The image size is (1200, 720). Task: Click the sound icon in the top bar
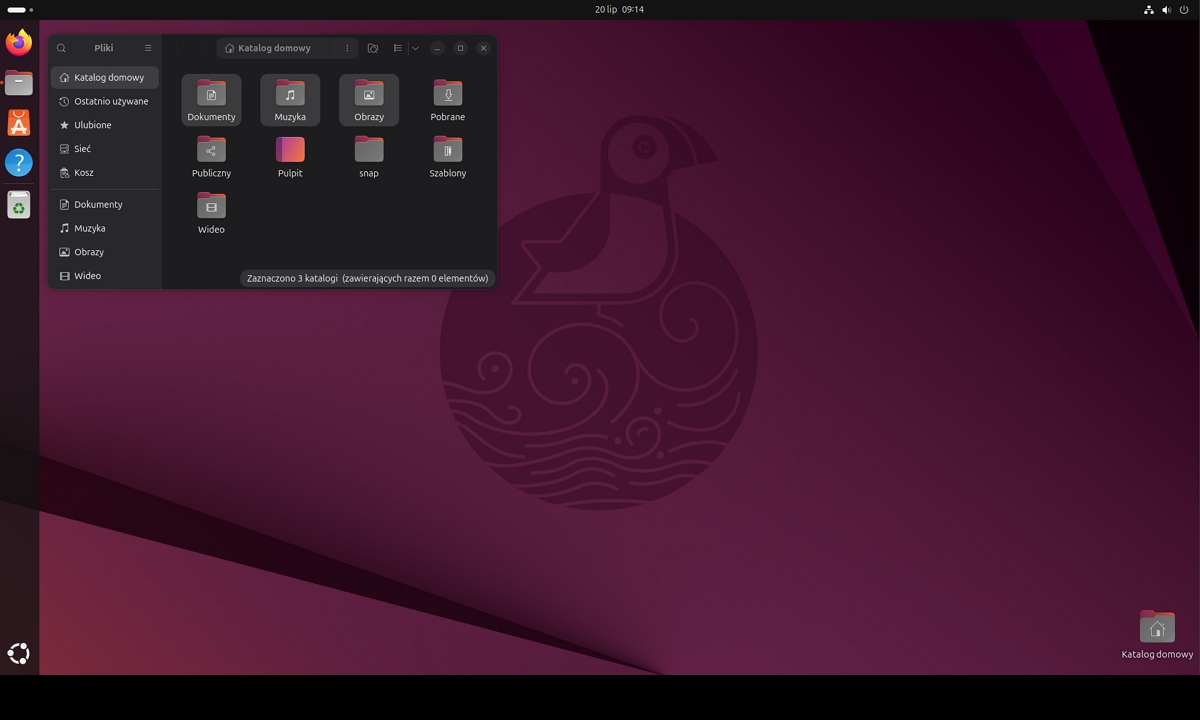click(x=1165, y=9)
